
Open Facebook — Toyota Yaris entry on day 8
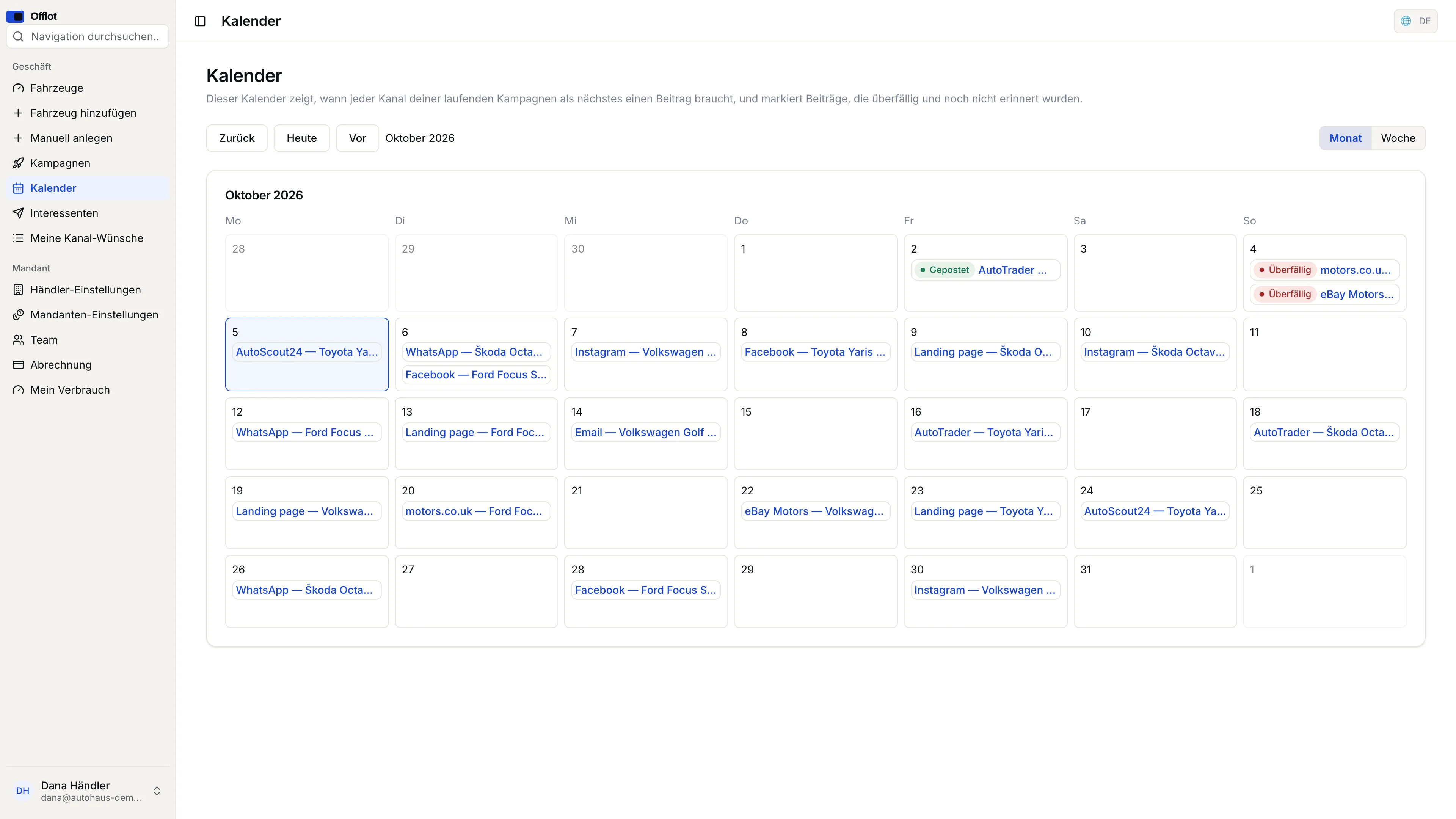point(816,352)
